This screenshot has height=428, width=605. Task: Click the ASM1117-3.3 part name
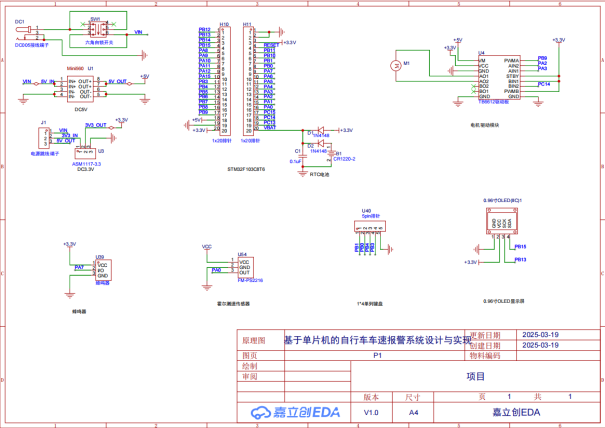click(x=87, y=164)
